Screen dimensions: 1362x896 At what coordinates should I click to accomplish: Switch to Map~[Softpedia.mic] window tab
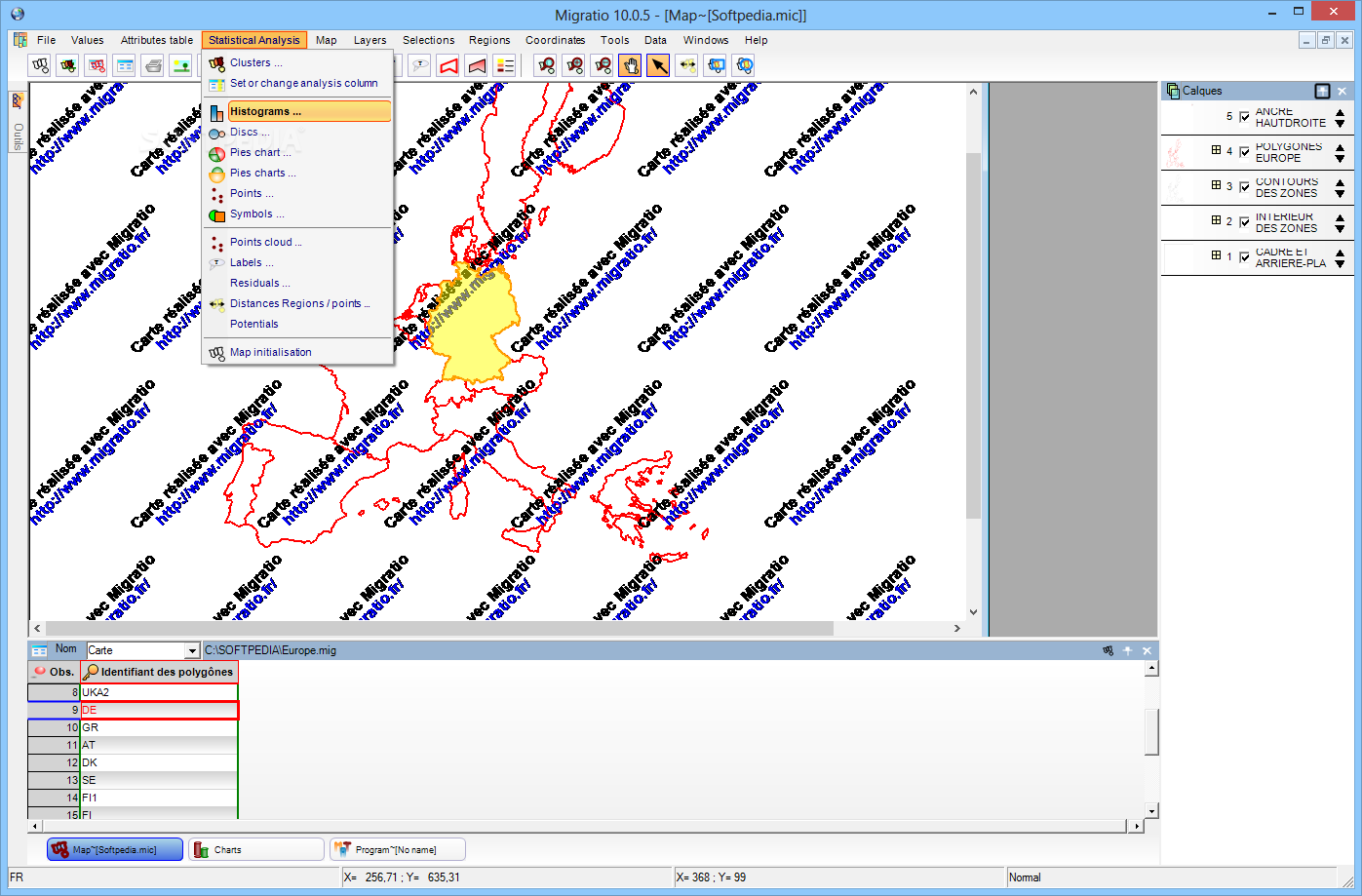point(115,849)
